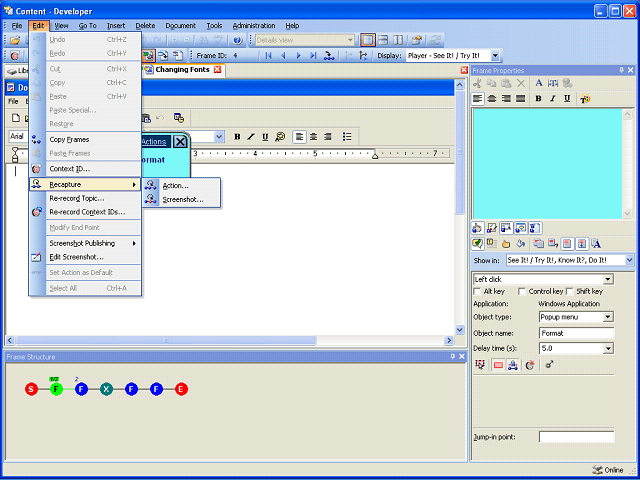Screen dimensions: 640x480
Task: Click the Actions link in the bubble
Action: click(154, 142)
